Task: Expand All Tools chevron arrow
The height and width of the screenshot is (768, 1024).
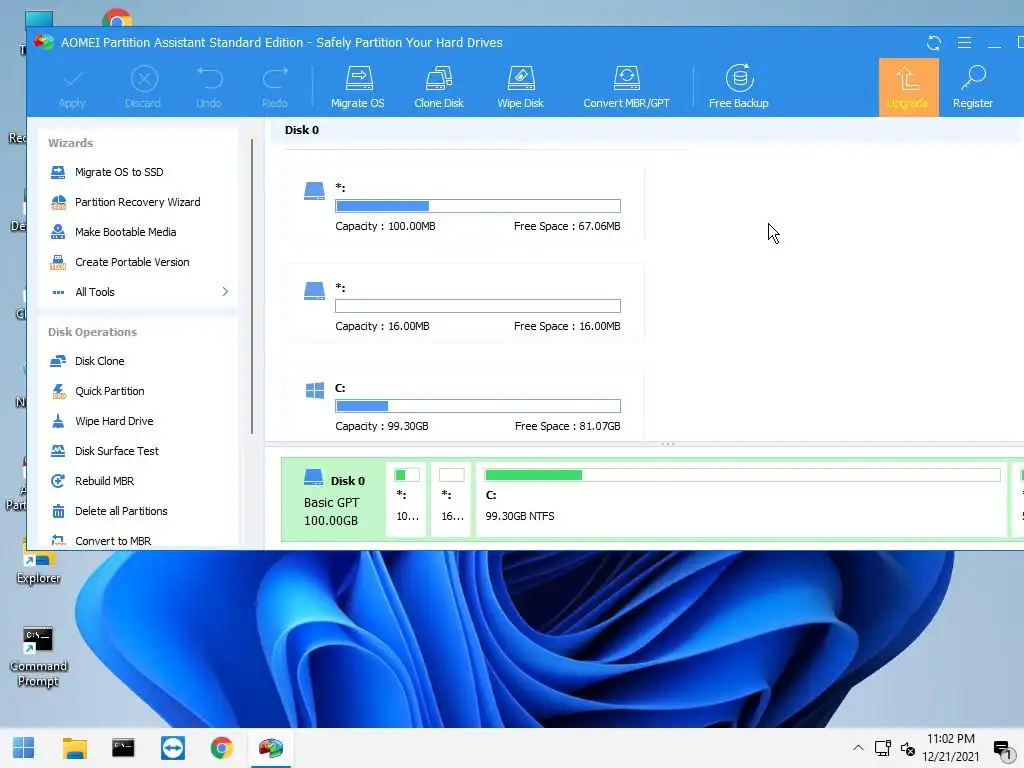Action: tap(225, 292)
